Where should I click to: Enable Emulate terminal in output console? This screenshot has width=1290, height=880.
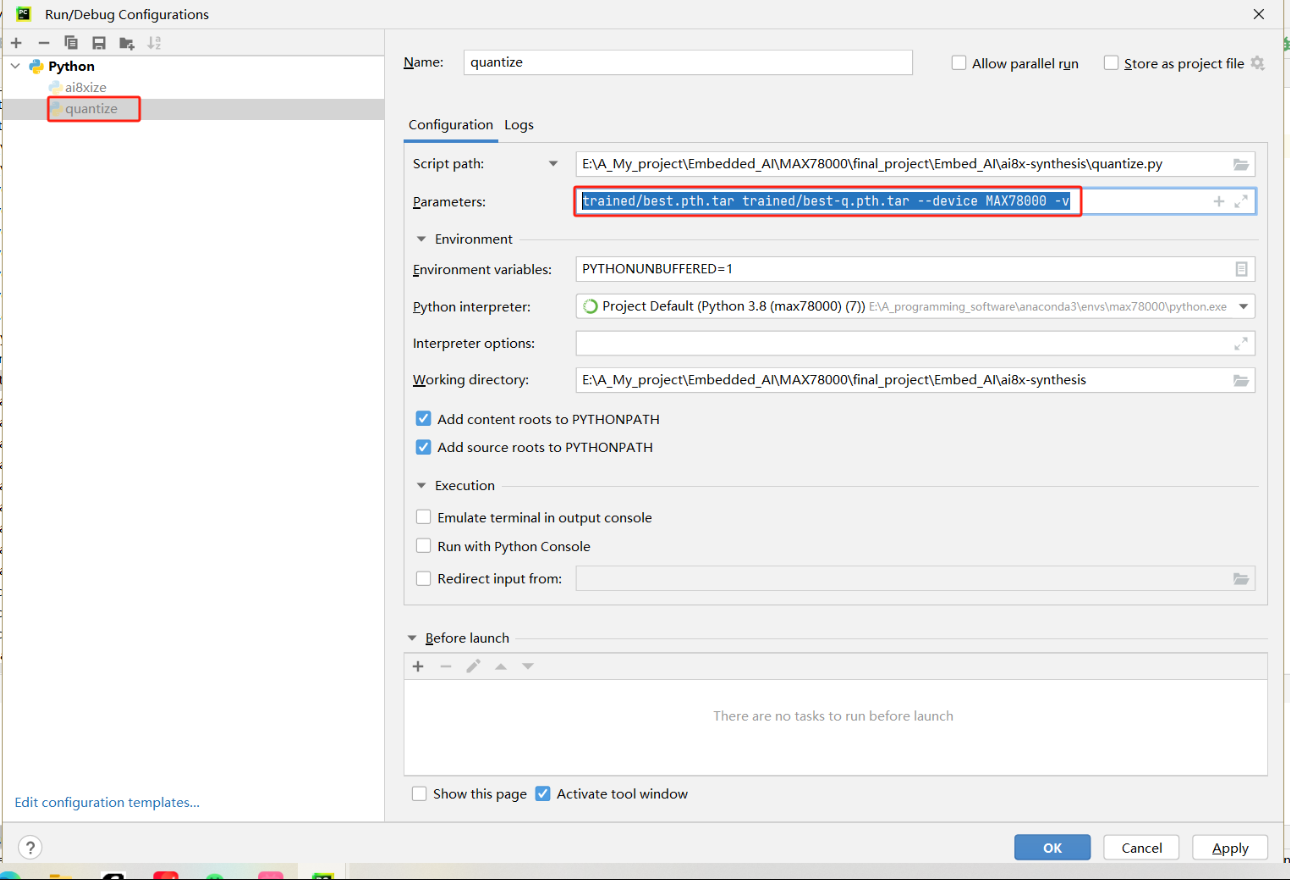(423, 517)
